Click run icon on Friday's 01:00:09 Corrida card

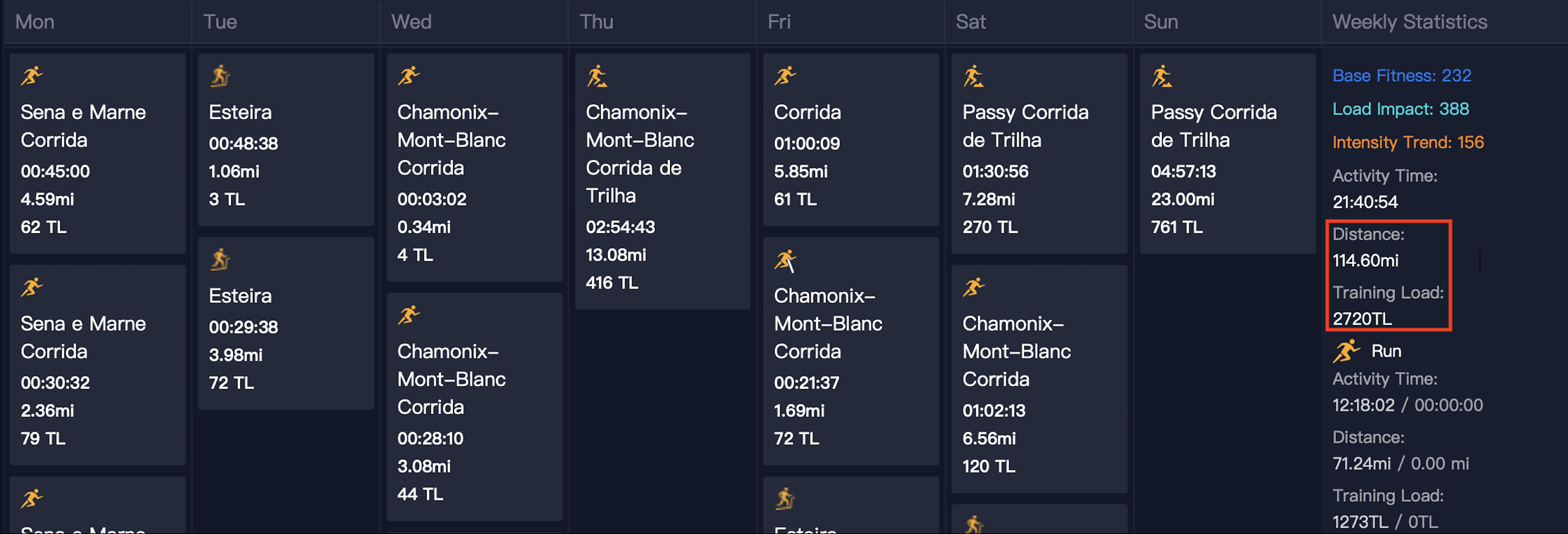point(785,76)
